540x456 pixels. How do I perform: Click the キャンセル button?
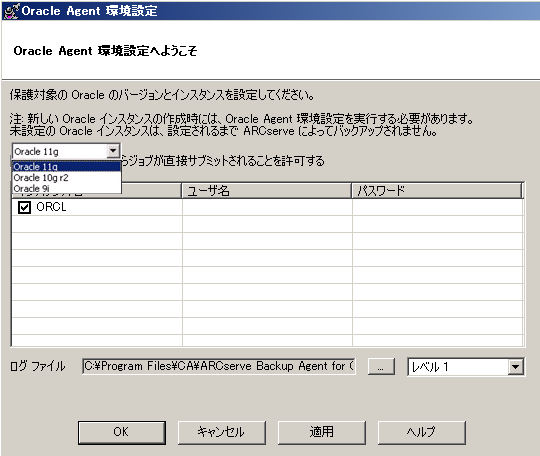tap(221, 432)
